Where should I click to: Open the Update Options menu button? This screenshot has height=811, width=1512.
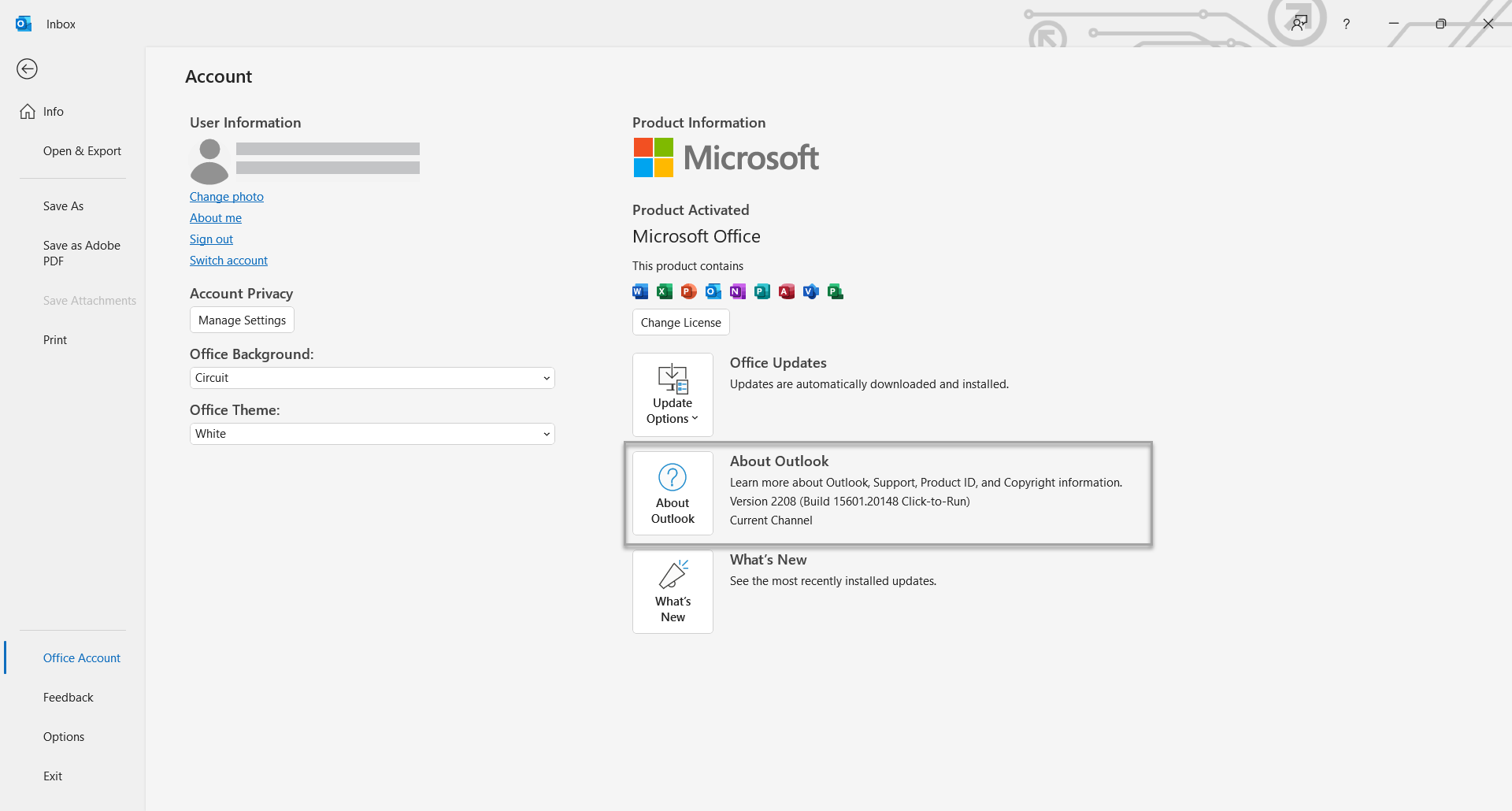[x=673, y=394]
